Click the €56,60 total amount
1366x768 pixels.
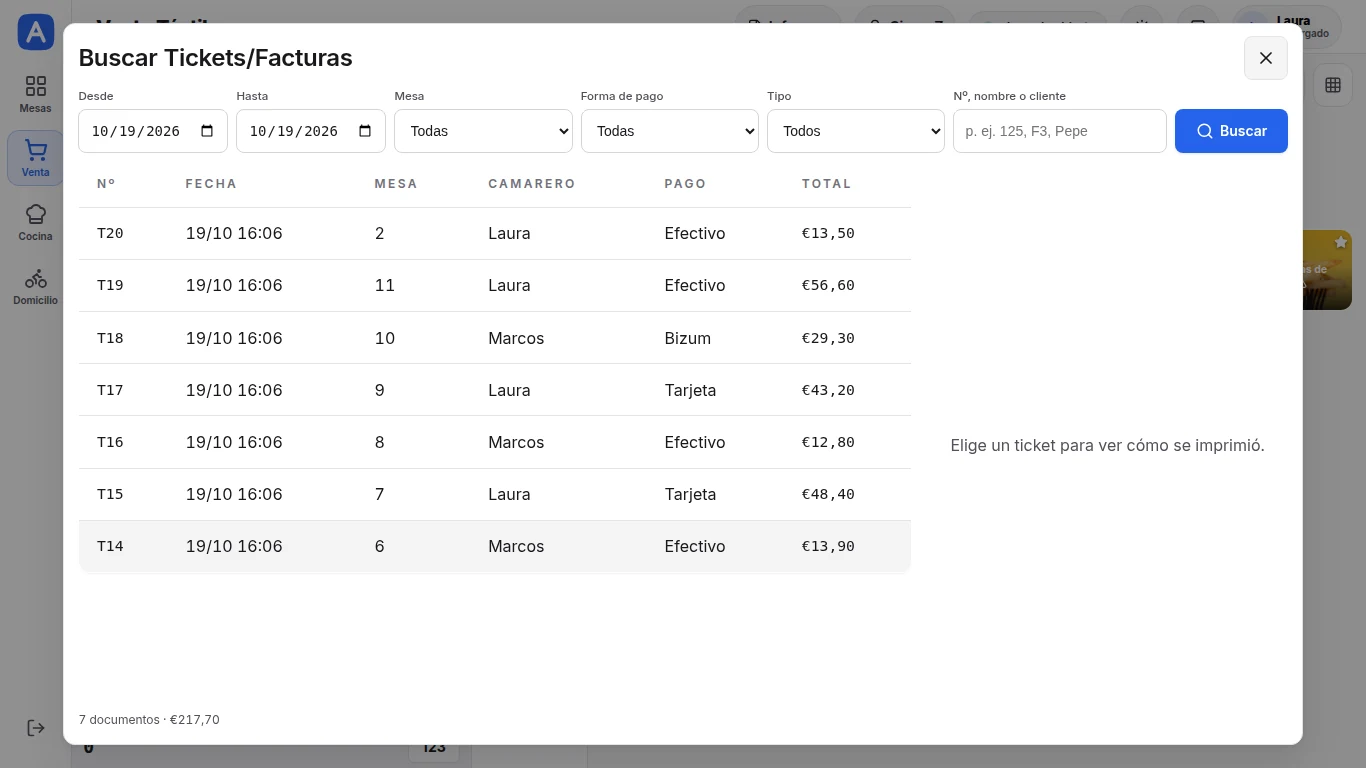point(828,285)
